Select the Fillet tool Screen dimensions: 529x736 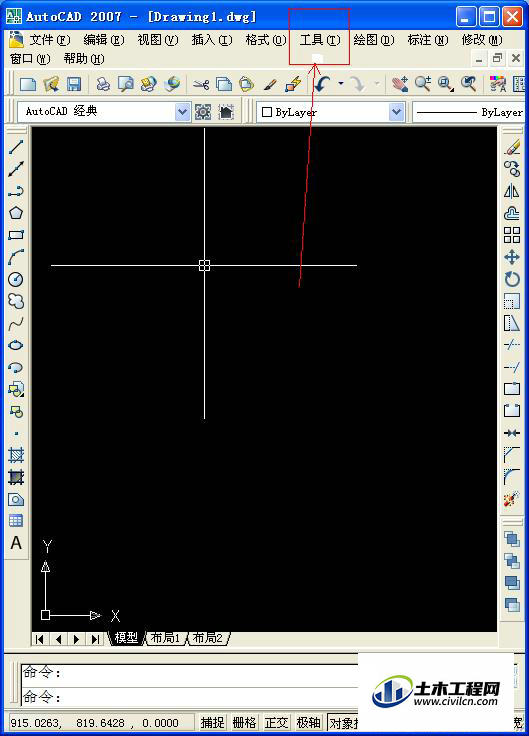pyautogui.click(x=512, y=477)
